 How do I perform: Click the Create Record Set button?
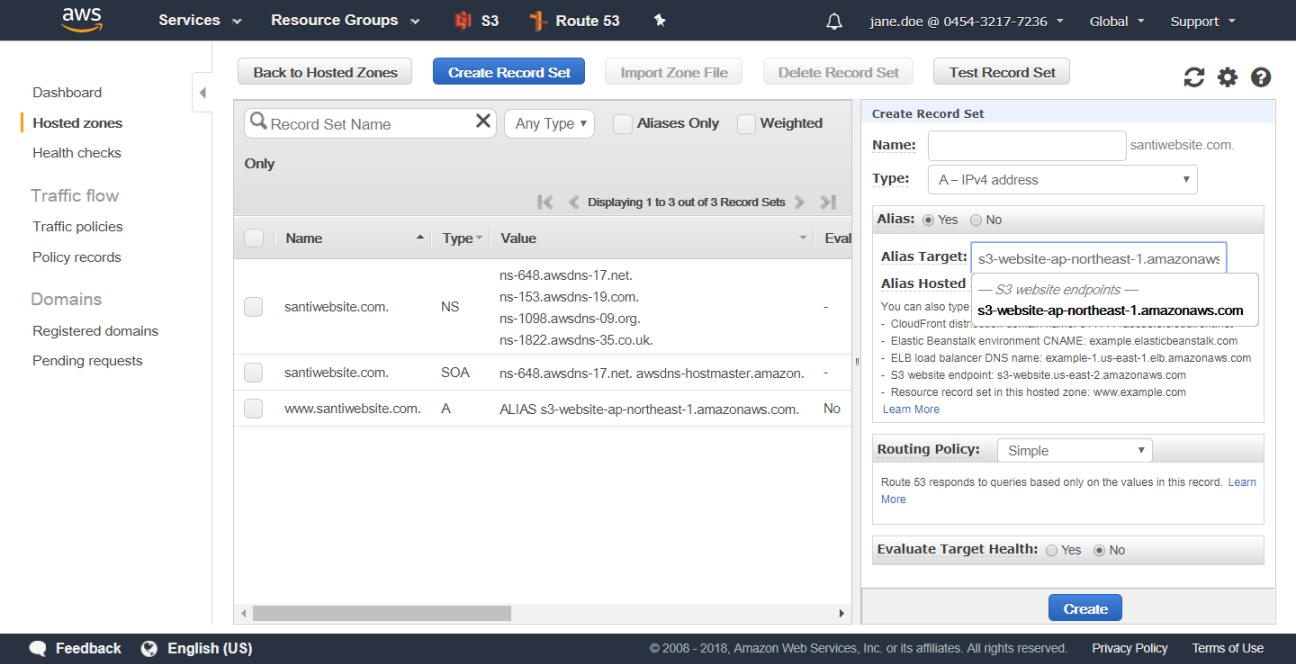click(509, 72)
